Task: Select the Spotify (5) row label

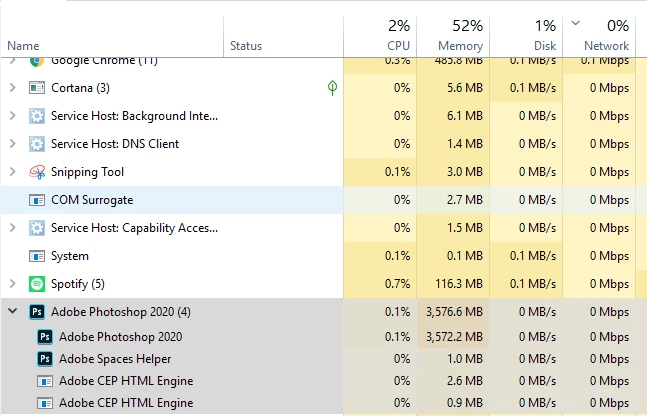Action: pos(78,284)
